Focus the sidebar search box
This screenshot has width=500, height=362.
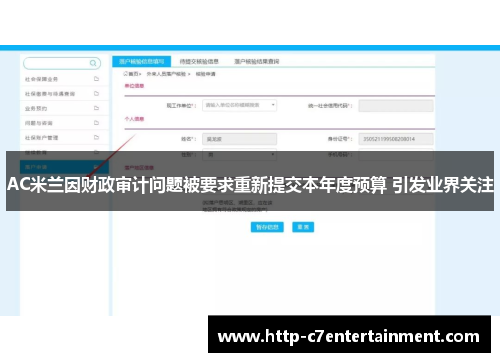point(62,63)
